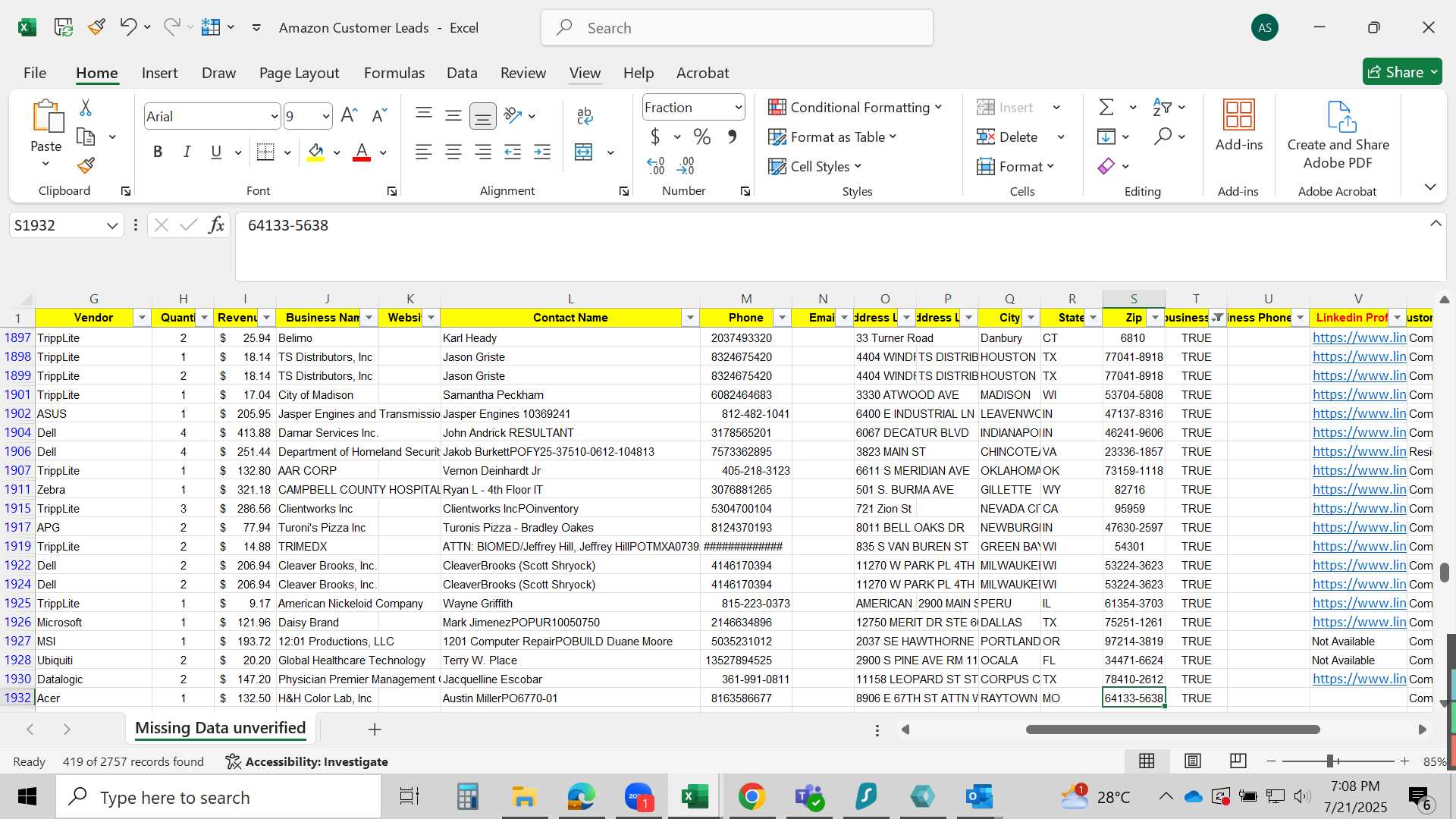Toggle Bold formatting

pos(158,152)
